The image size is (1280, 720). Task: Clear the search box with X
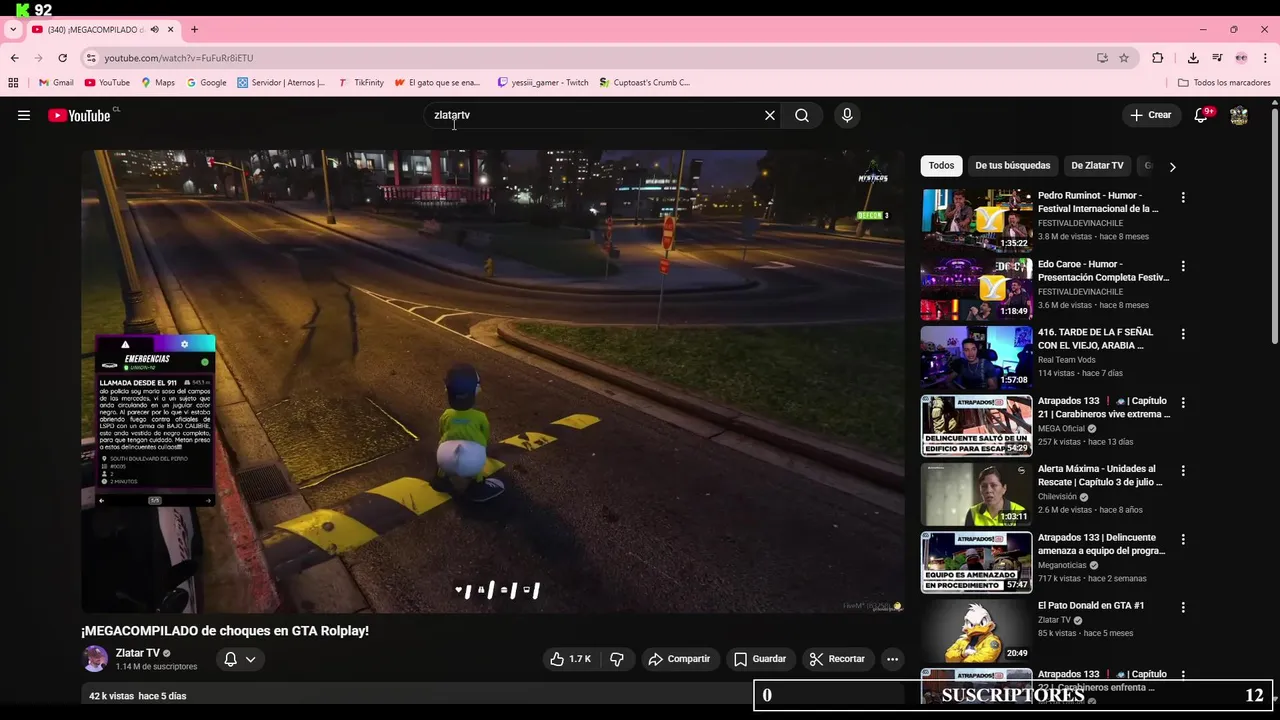point(770,115)
